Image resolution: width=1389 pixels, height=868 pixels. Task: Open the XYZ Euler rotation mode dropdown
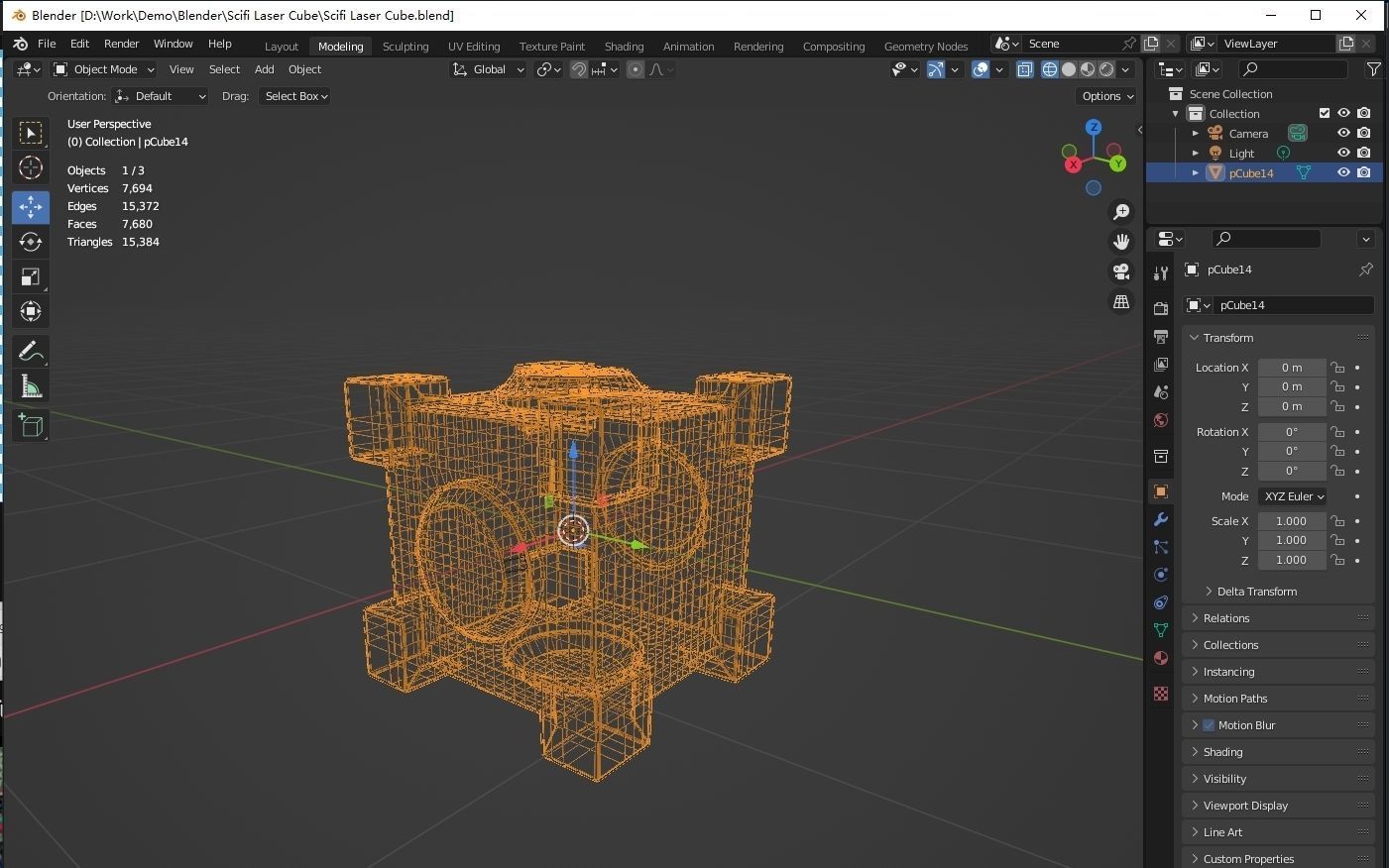click(1293, 496)
